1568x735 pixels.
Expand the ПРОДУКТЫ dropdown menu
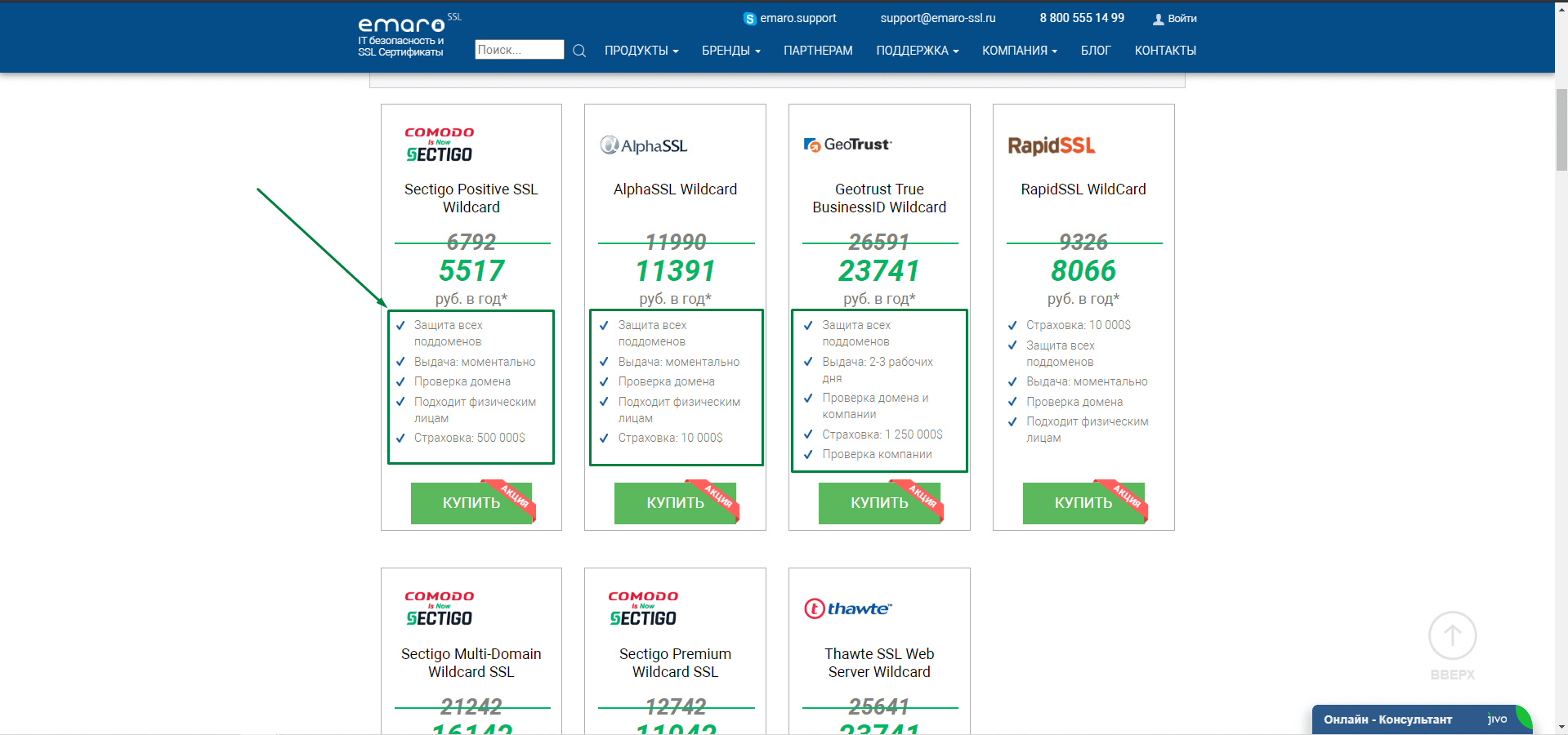click(641, 51)
